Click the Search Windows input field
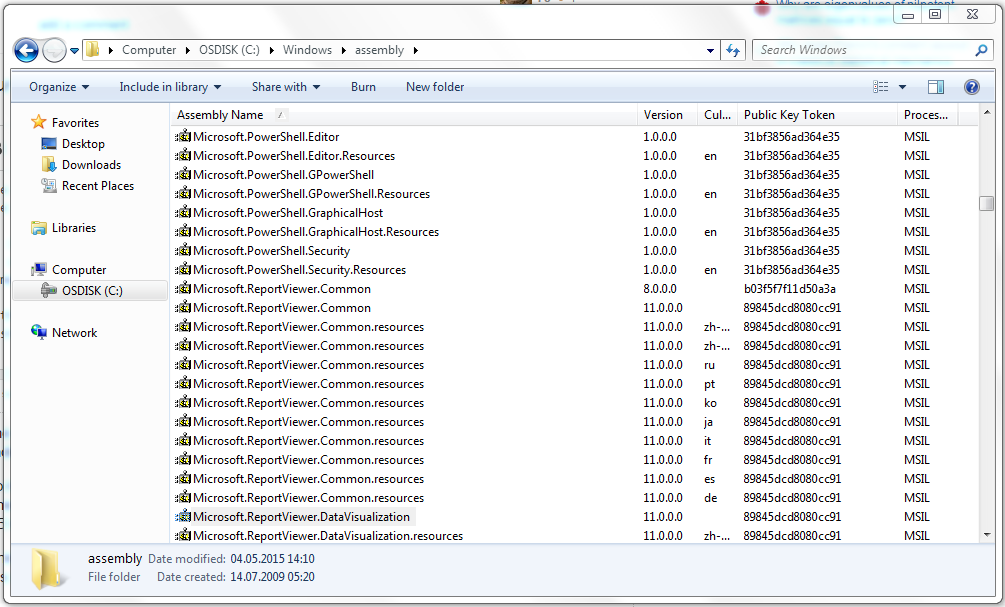 (865, 50)
